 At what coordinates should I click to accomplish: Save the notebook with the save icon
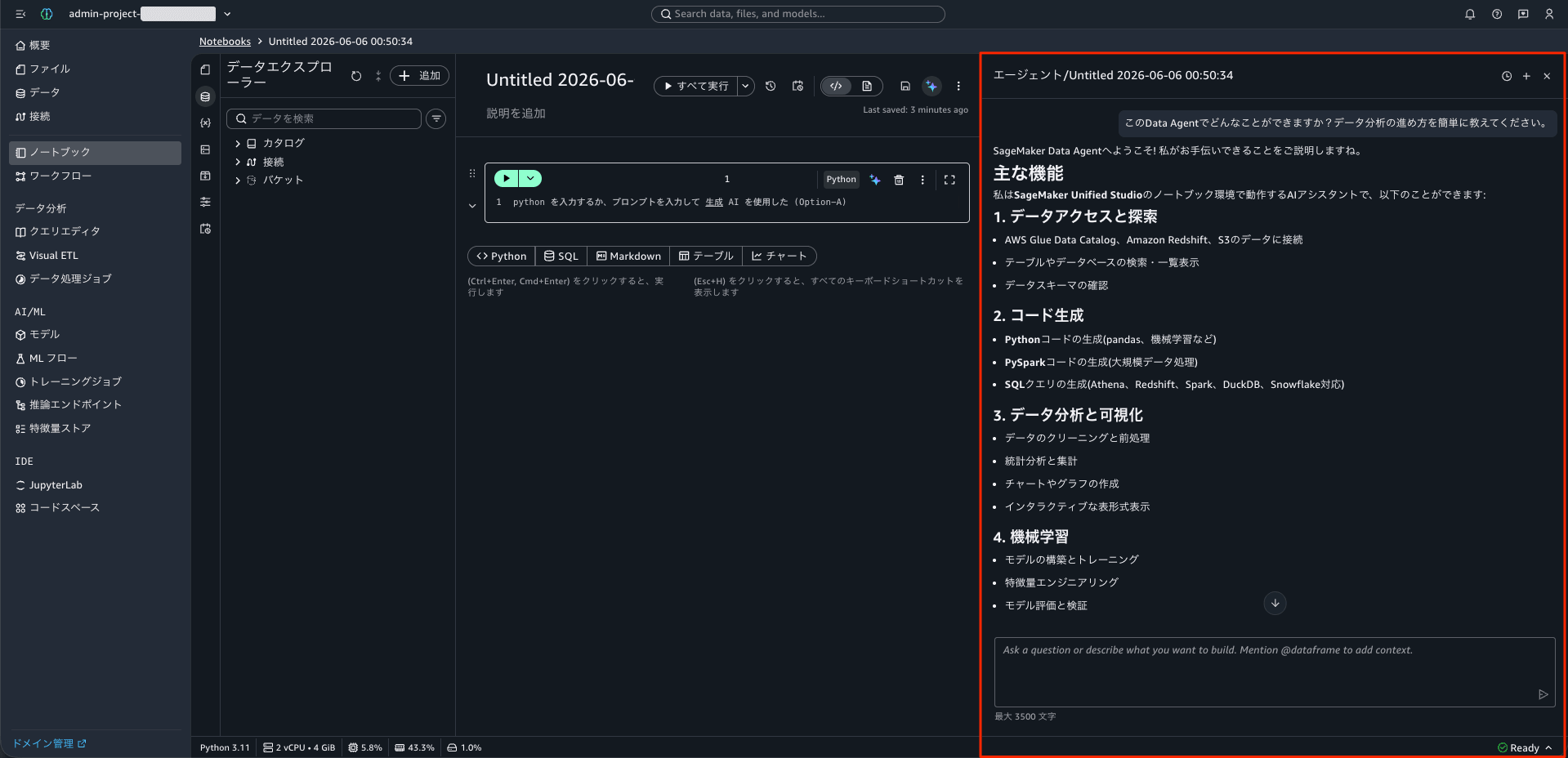point(905,86)
